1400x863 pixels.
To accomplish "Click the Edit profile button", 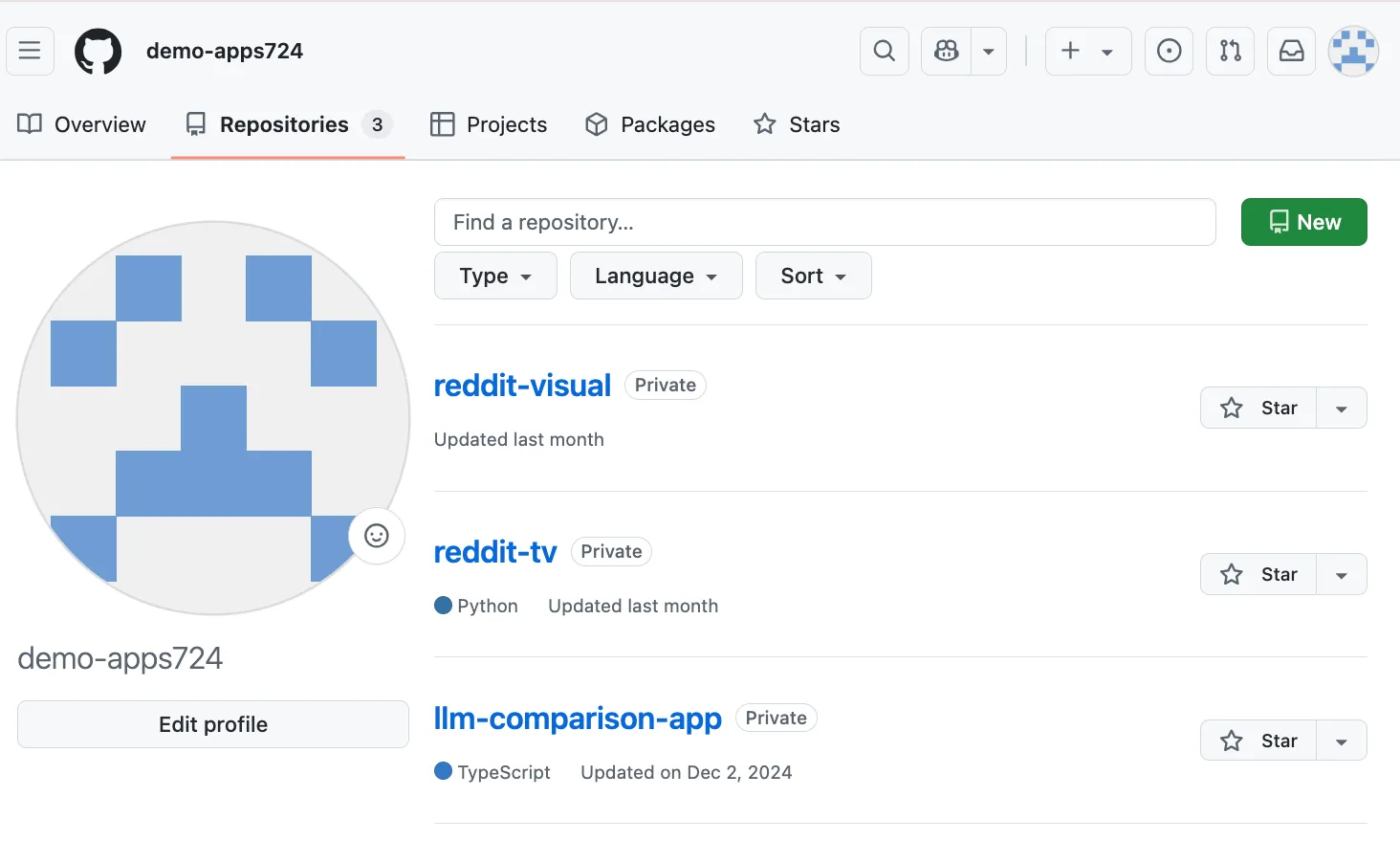I will [212, 724].
